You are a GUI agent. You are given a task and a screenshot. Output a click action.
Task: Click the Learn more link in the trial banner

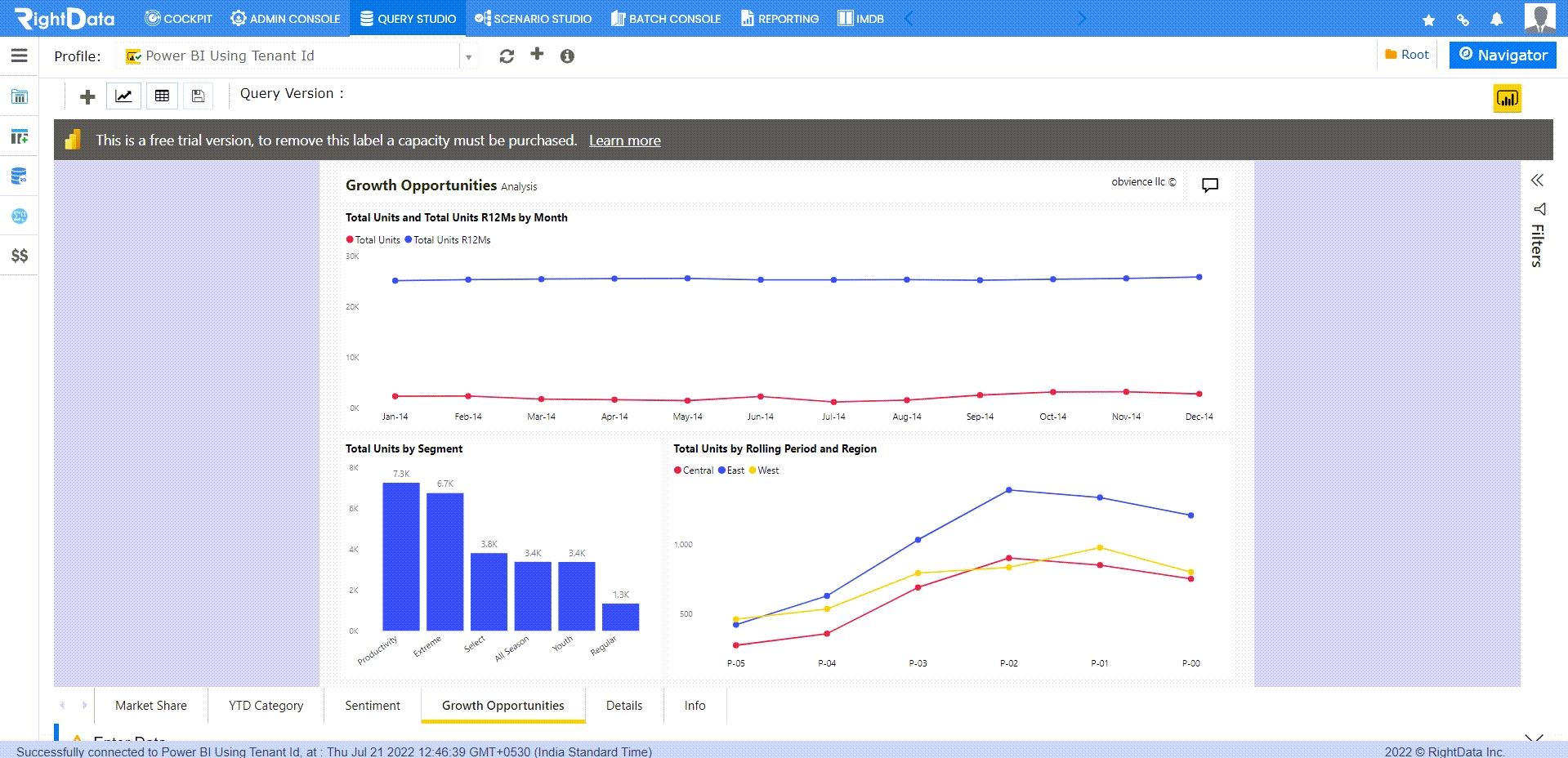pyautogui.click(x=624, y=140)
